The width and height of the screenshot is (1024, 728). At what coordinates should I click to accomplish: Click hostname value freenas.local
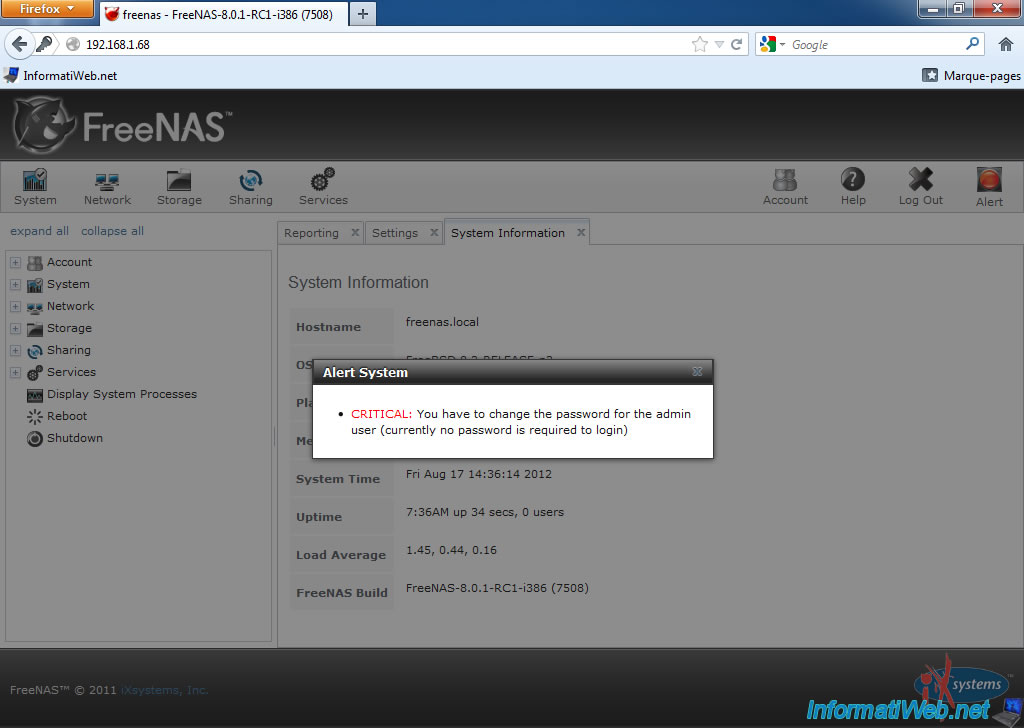point(442,322)
